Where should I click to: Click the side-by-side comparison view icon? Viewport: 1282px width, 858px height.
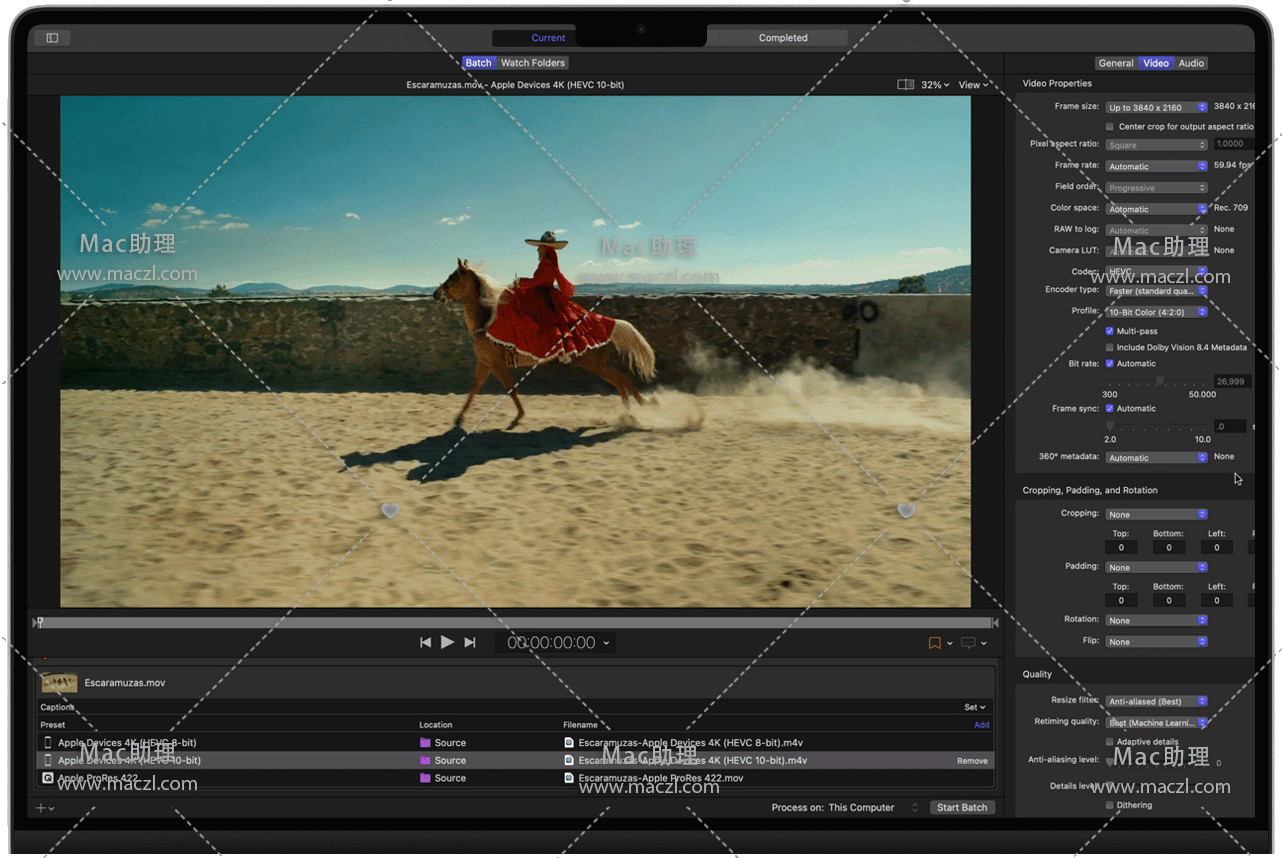(x=905, y=85)
